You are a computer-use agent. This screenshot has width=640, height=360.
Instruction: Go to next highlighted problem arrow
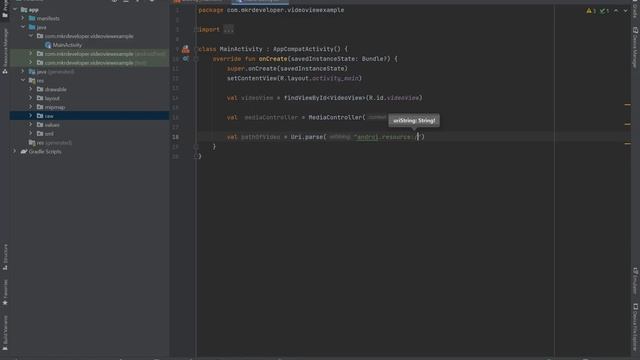(625, 11)
